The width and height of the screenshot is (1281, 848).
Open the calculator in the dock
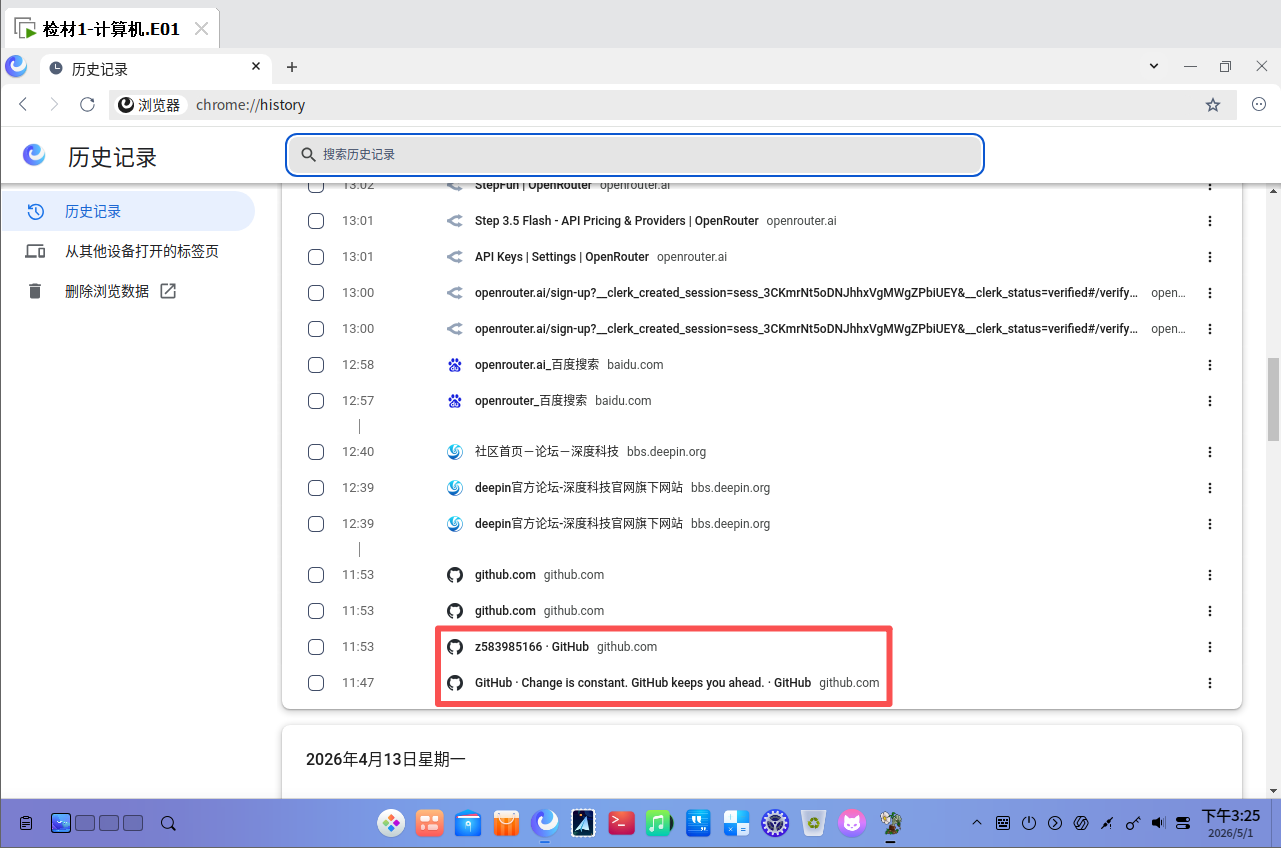pyautogui.click(x=737, y=823)
